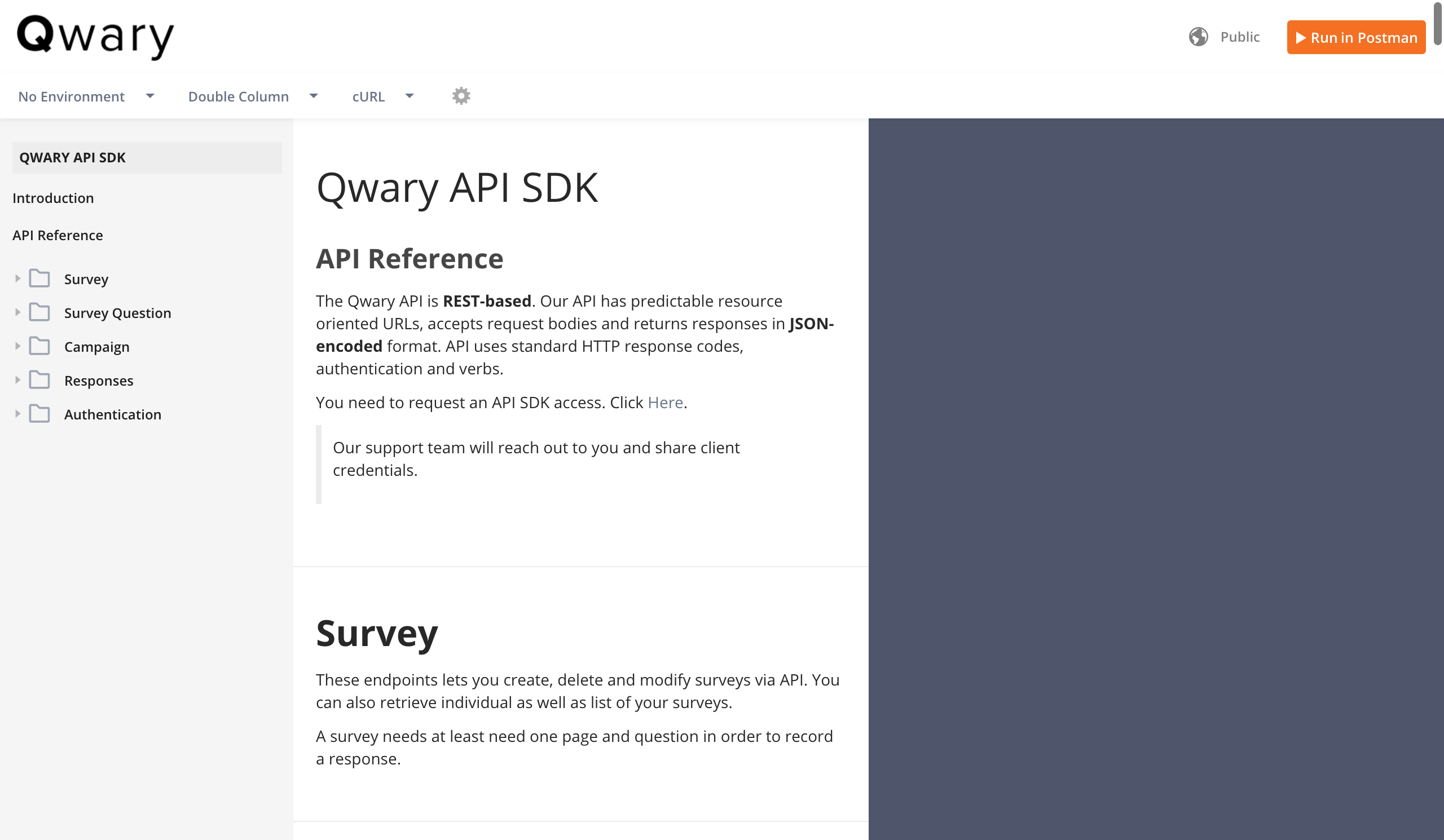Click the Authentication folder icon
This screenshot has height=840, width=1444.
pos(39,414)
